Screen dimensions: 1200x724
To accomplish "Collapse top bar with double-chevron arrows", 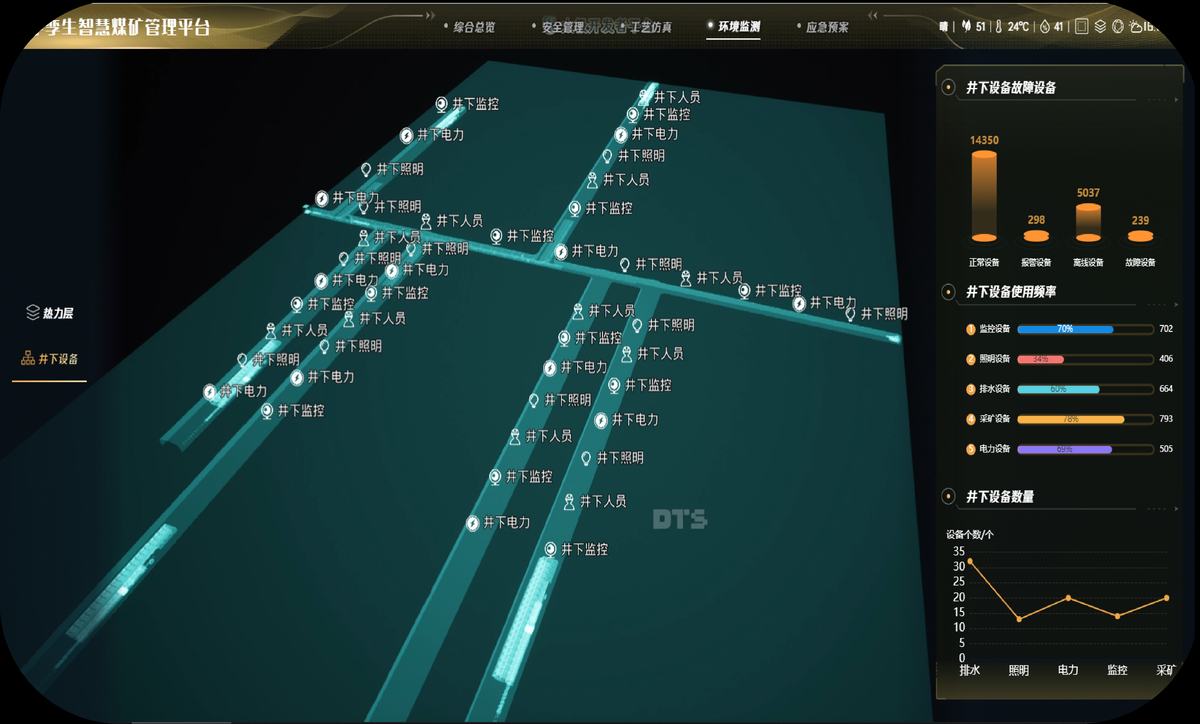I will pyautogui.click(x=874, y=17).
